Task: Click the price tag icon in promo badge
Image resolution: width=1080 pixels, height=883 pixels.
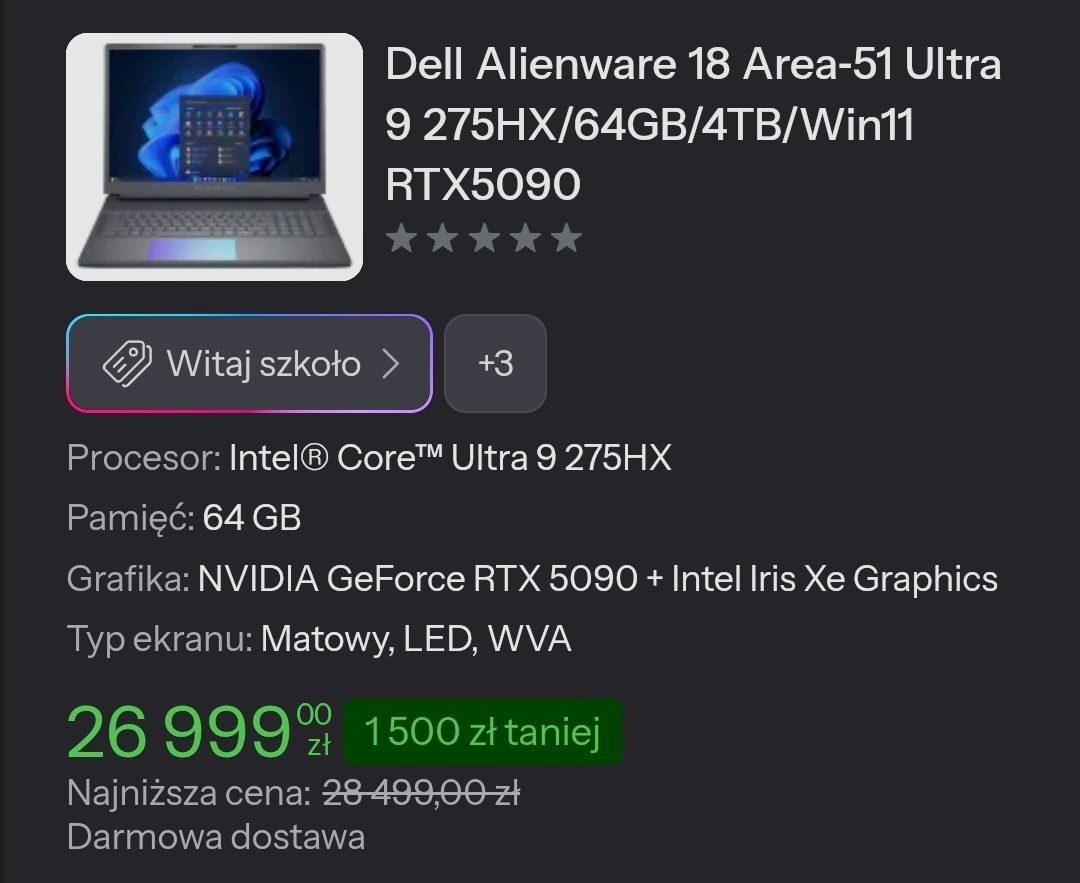Action: pyautogui.click(x=127, y=363)
